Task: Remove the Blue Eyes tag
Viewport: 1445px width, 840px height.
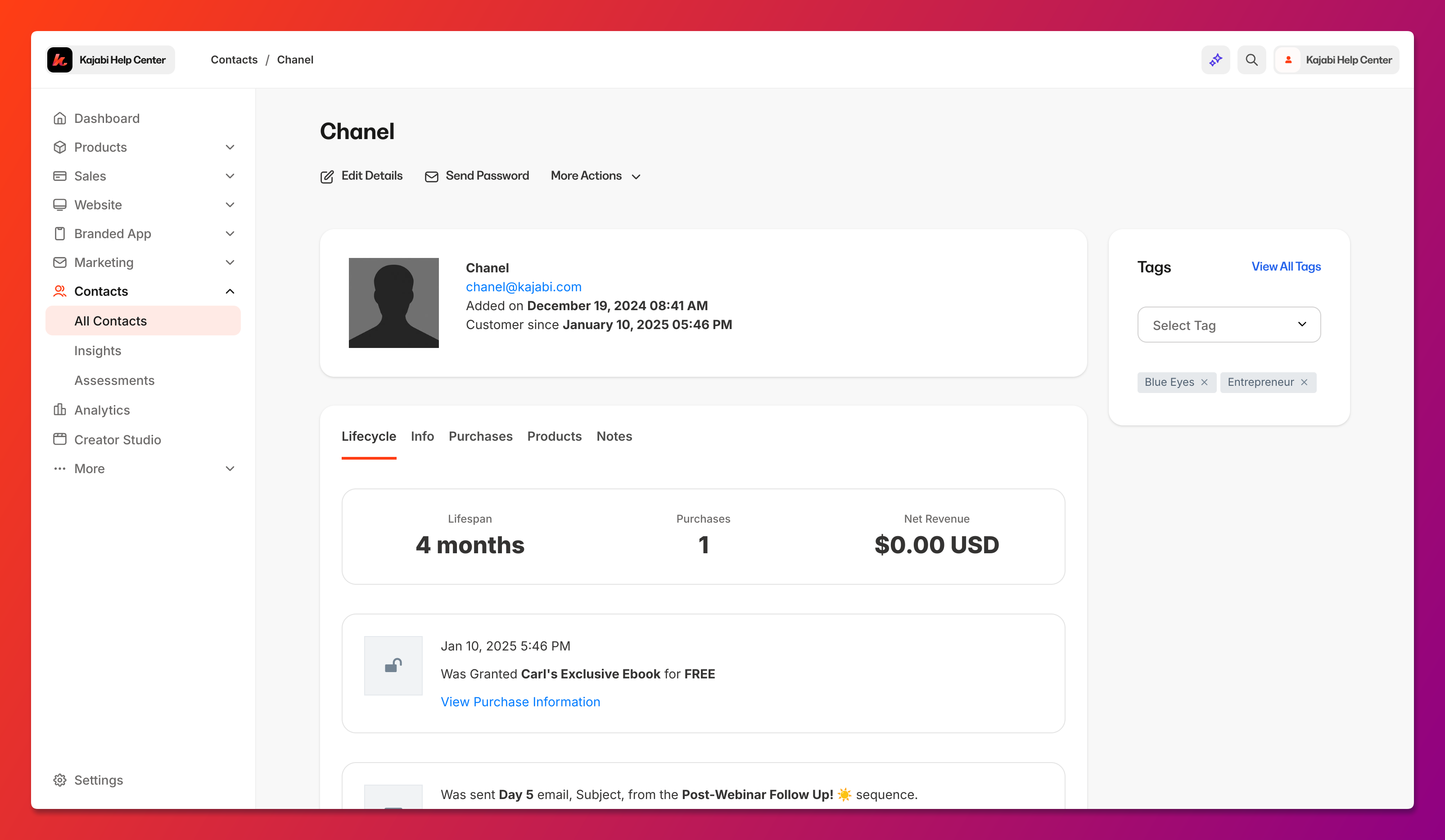Action: click(1204, 383)
